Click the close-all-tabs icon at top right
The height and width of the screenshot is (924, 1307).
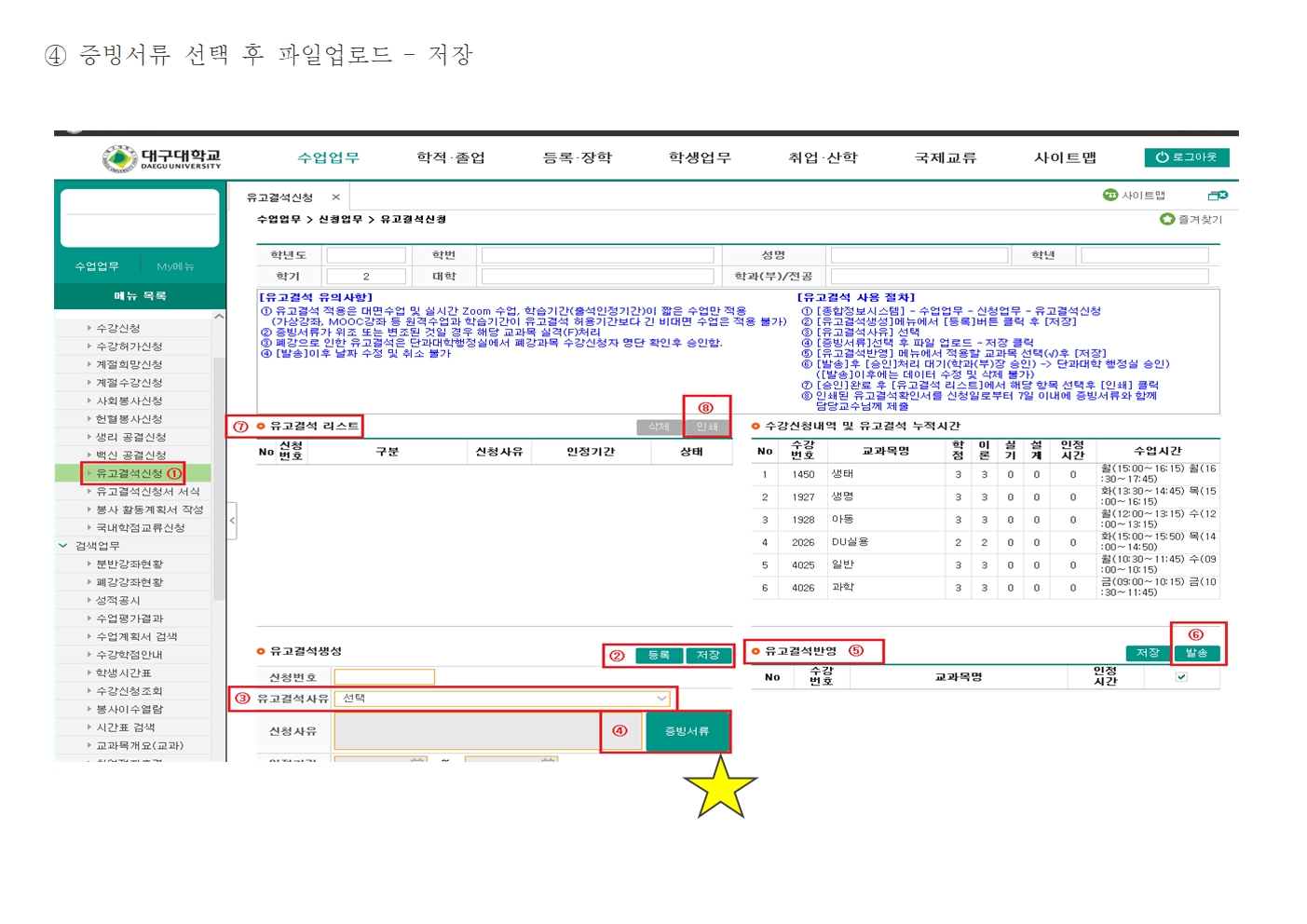(1217, 196)
